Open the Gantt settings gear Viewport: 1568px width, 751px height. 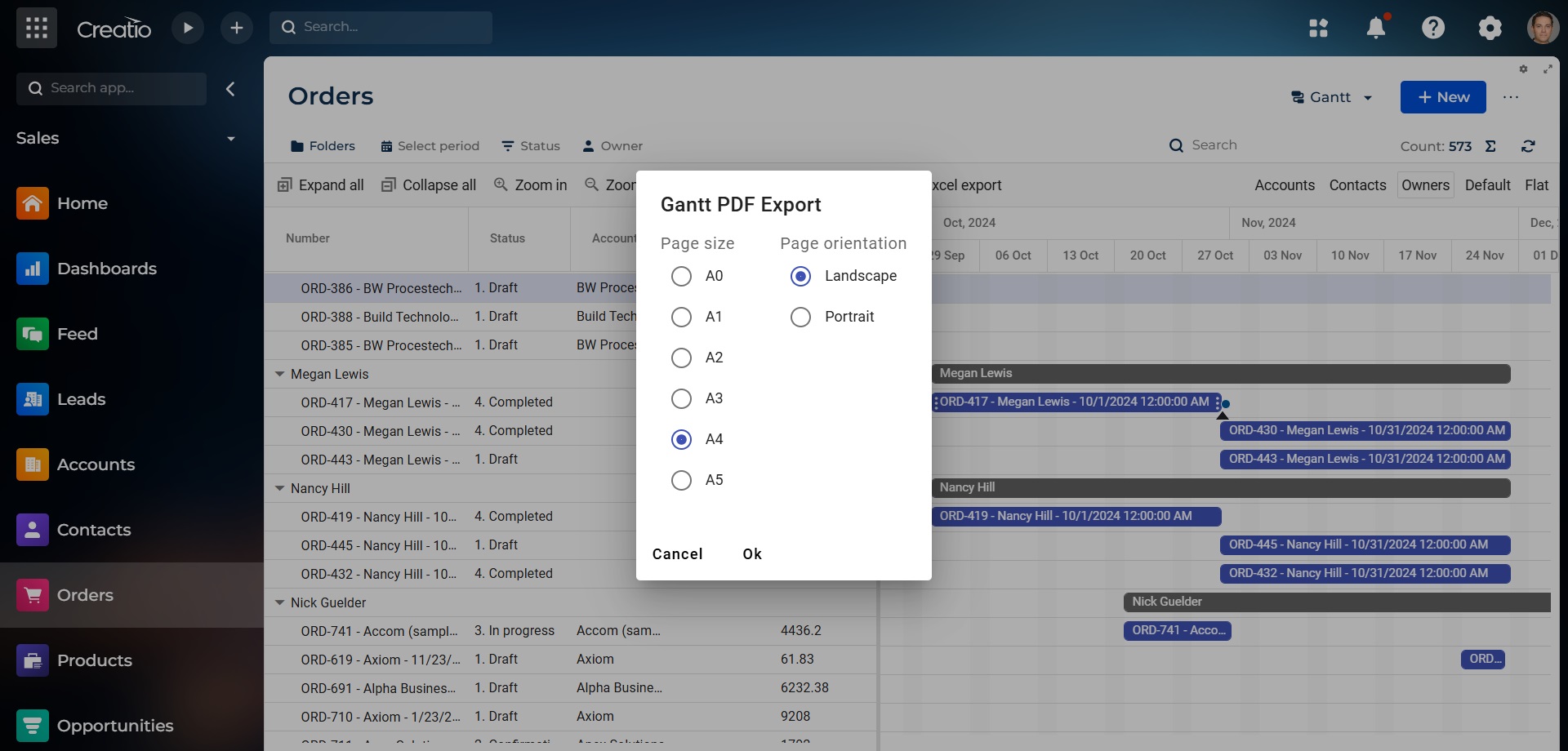pos(1523,69)
